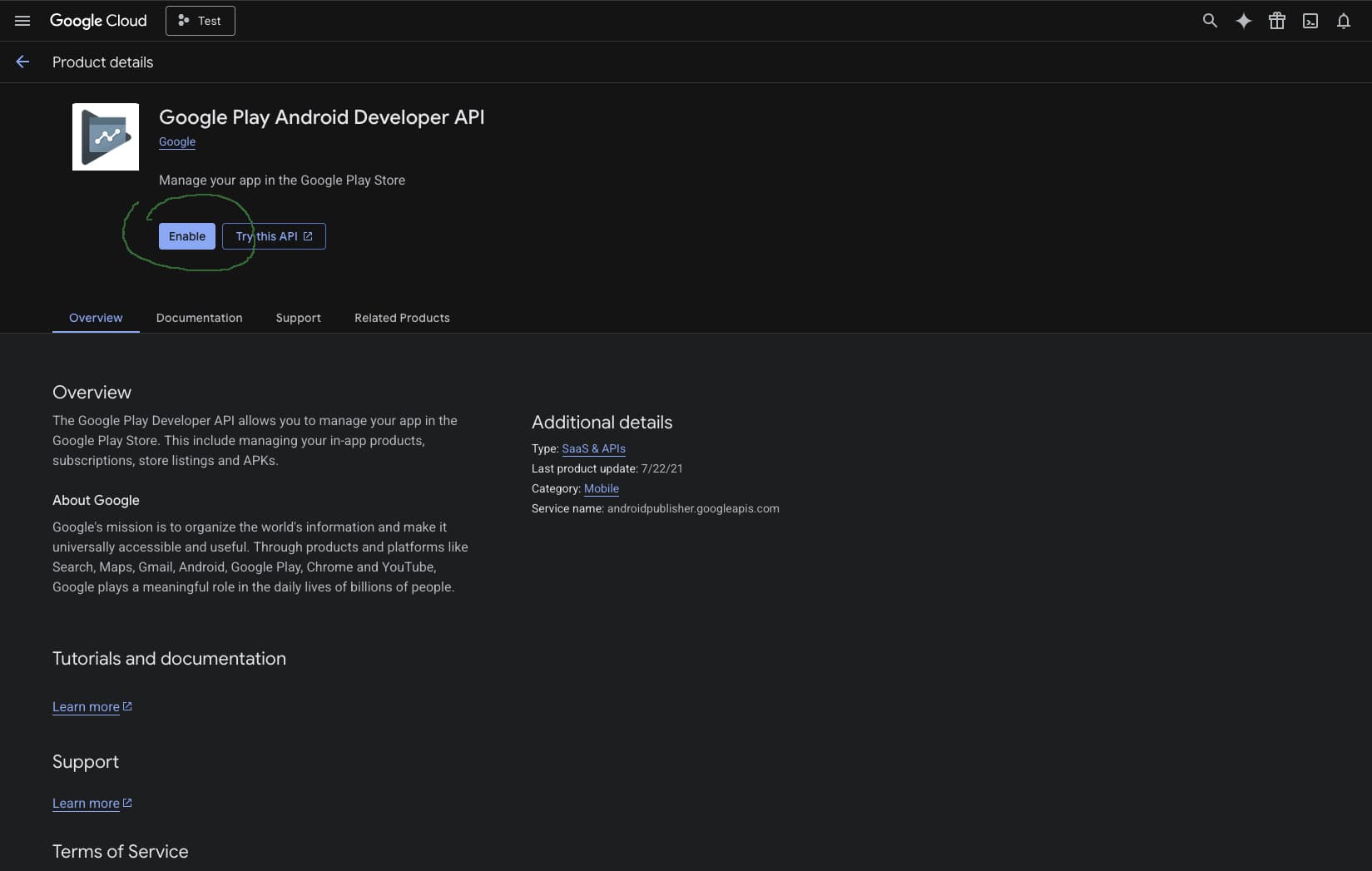
Task: Open the search magnifier icon
Action: point(1210,21)
